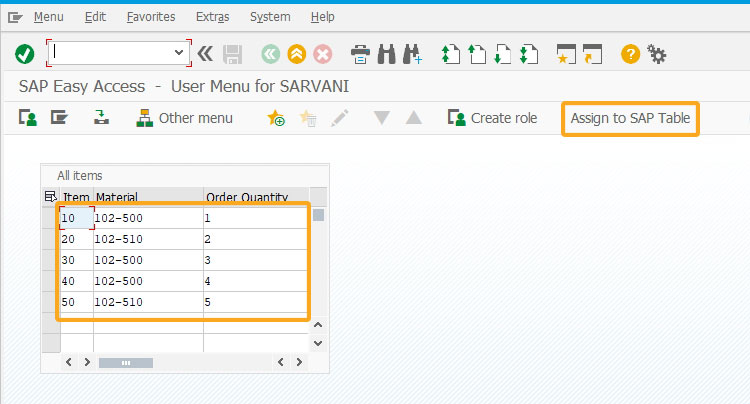Screen dimensions: 750x404
Task: Click the vertical scrollbar thumb of table
Action: click(318, 215)
